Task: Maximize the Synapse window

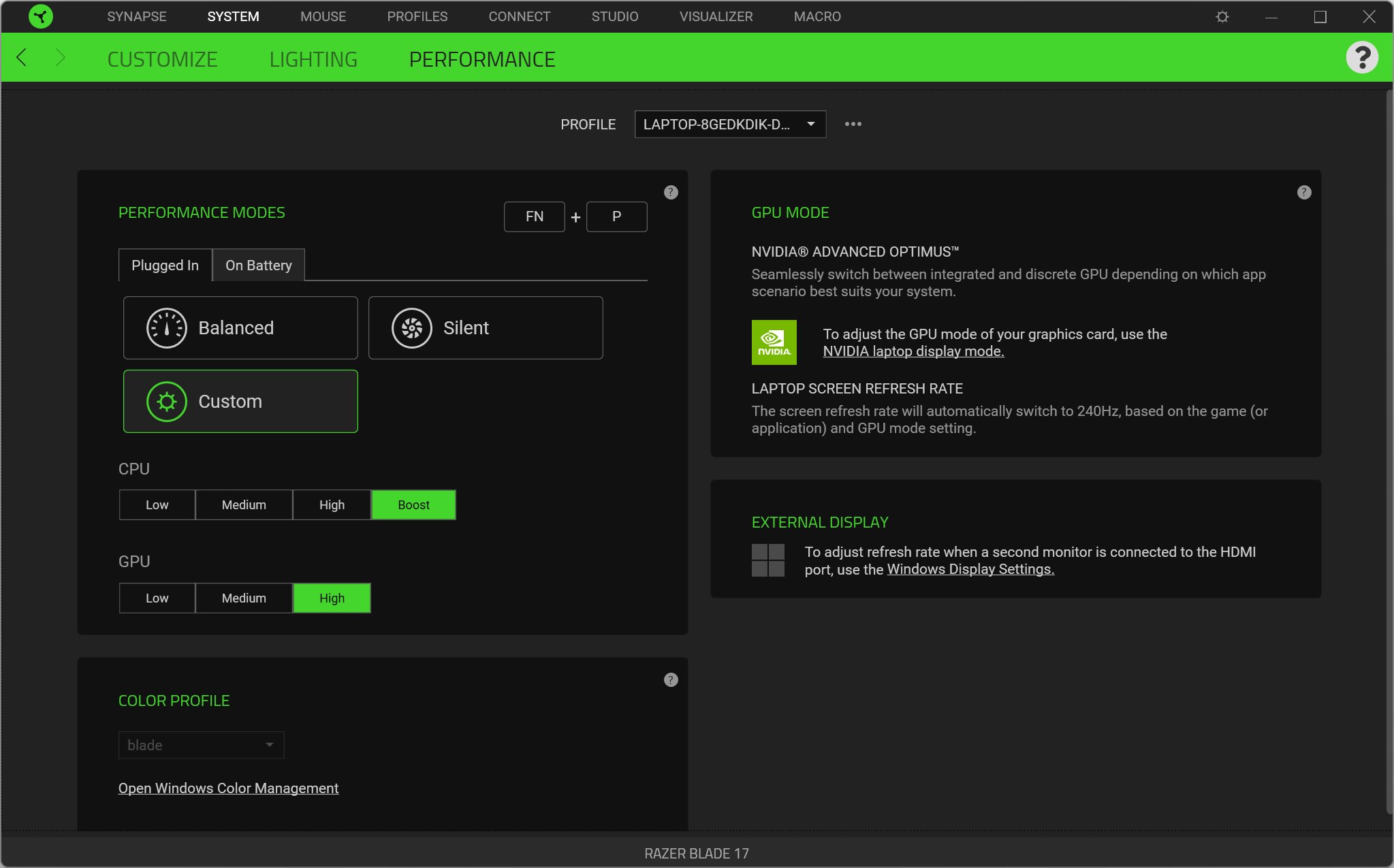Action: tap(1320, 16)
